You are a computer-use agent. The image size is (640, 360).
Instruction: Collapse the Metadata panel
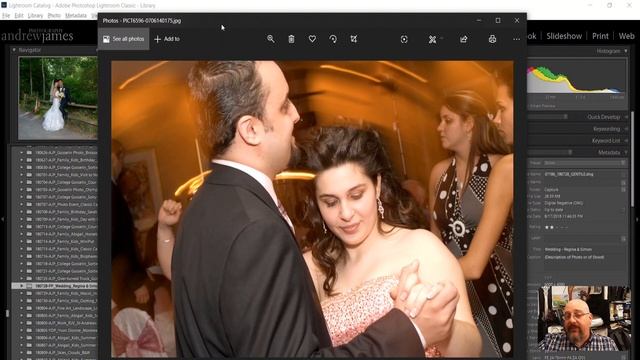[626, 152]
